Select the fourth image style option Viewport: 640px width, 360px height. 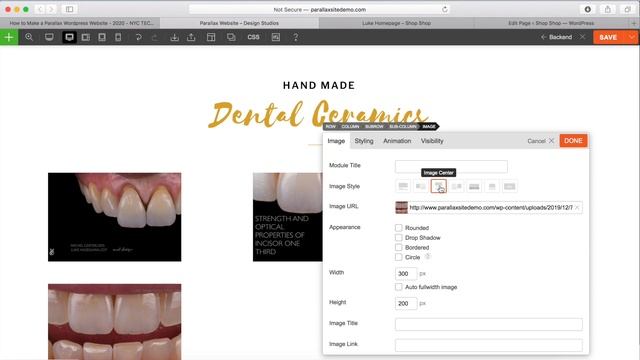[x=456, y=186]
